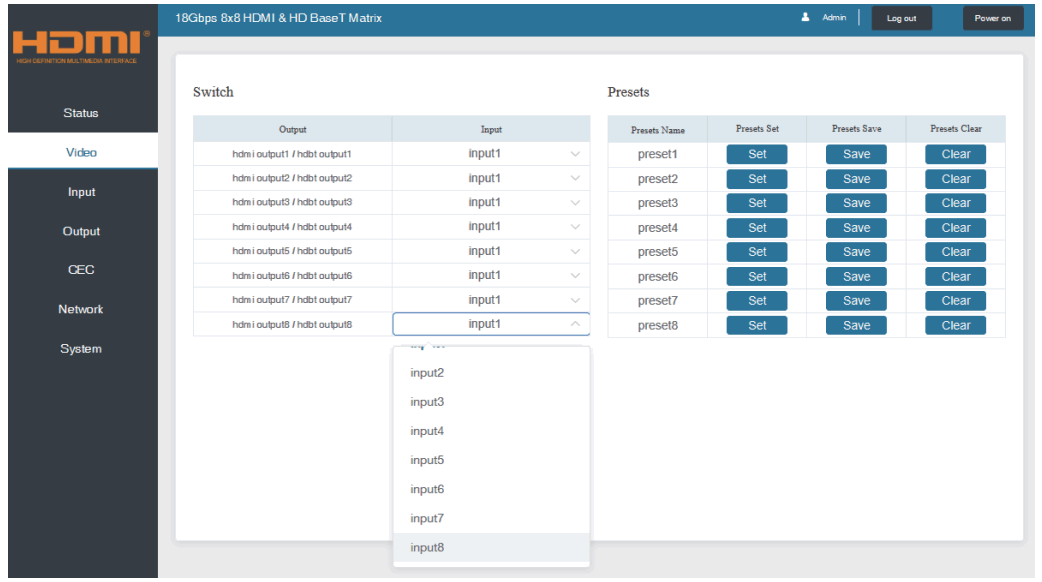Apply preset1 with the Set button

tap(757, 154)
